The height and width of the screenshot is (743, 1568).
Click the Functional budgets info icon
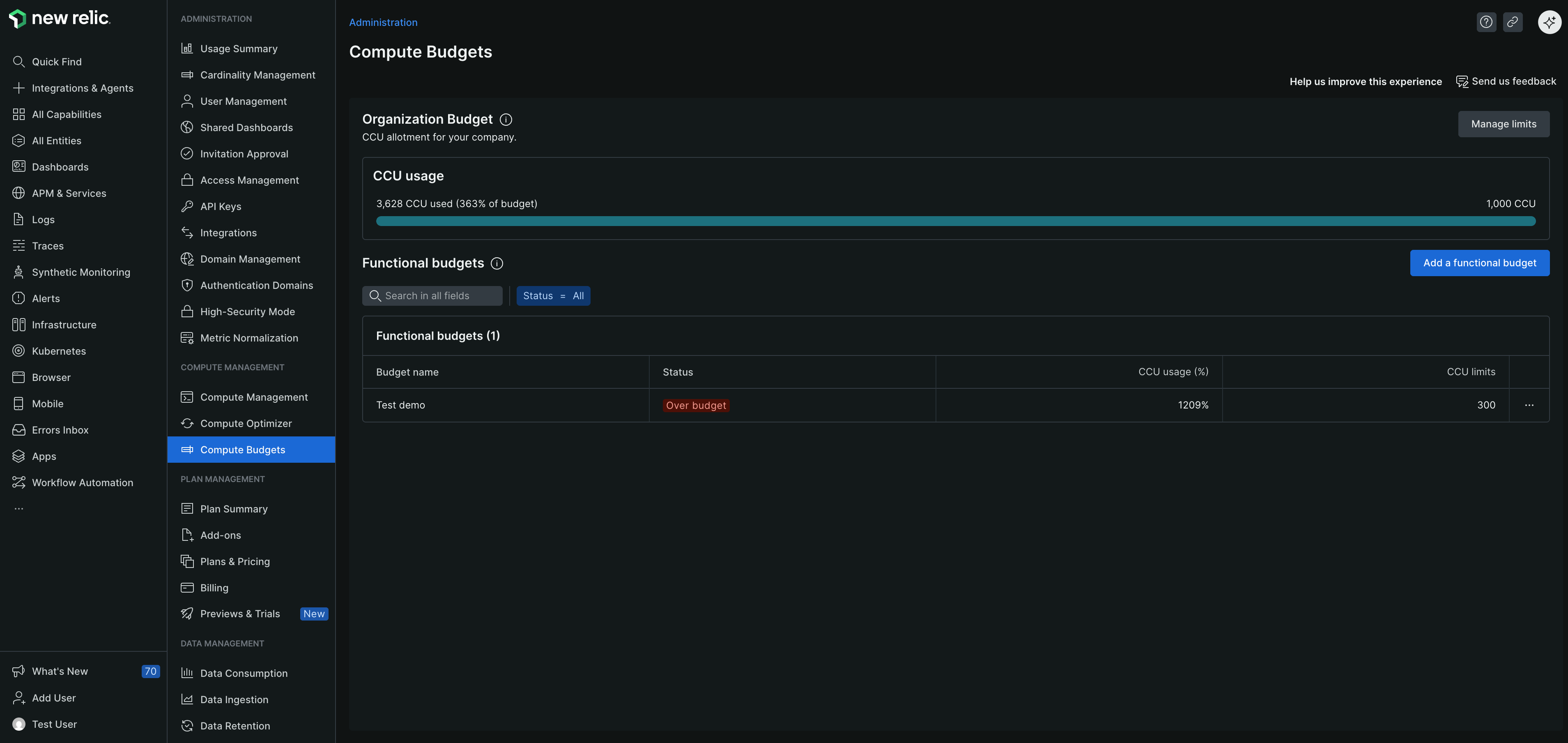pos(497,263)
